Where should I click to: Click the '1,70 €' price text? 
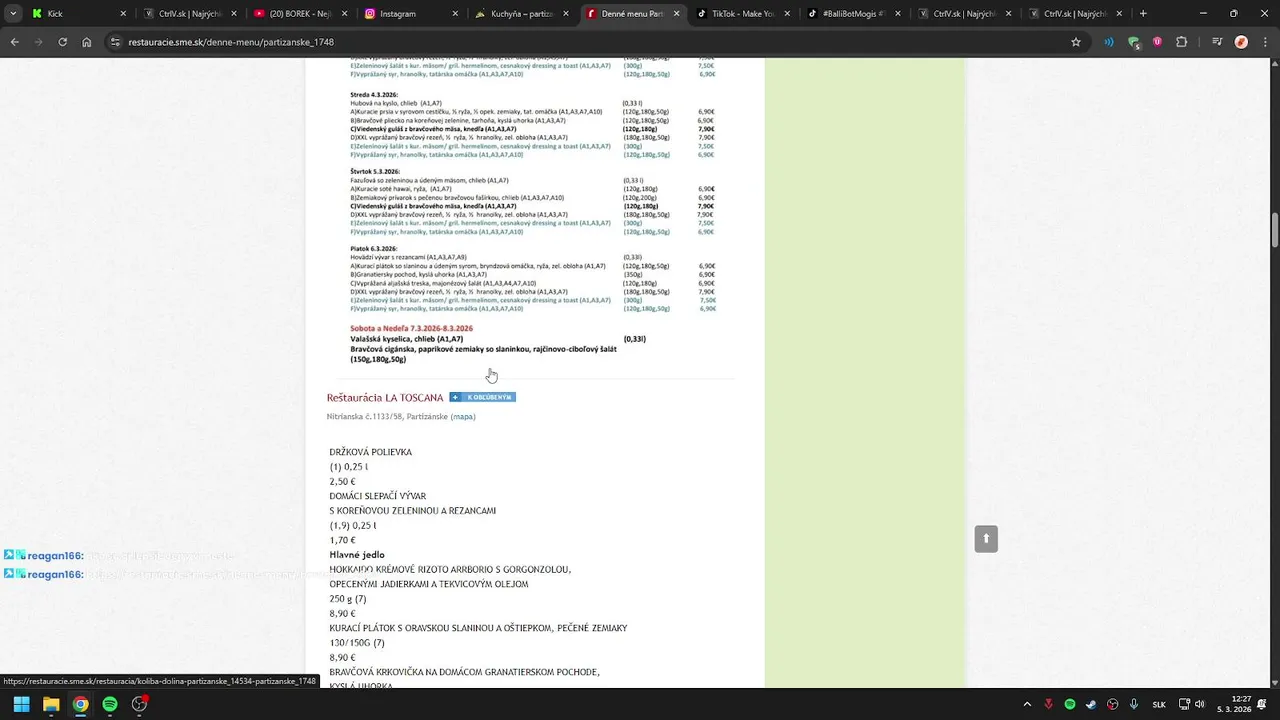coord(342,540)
